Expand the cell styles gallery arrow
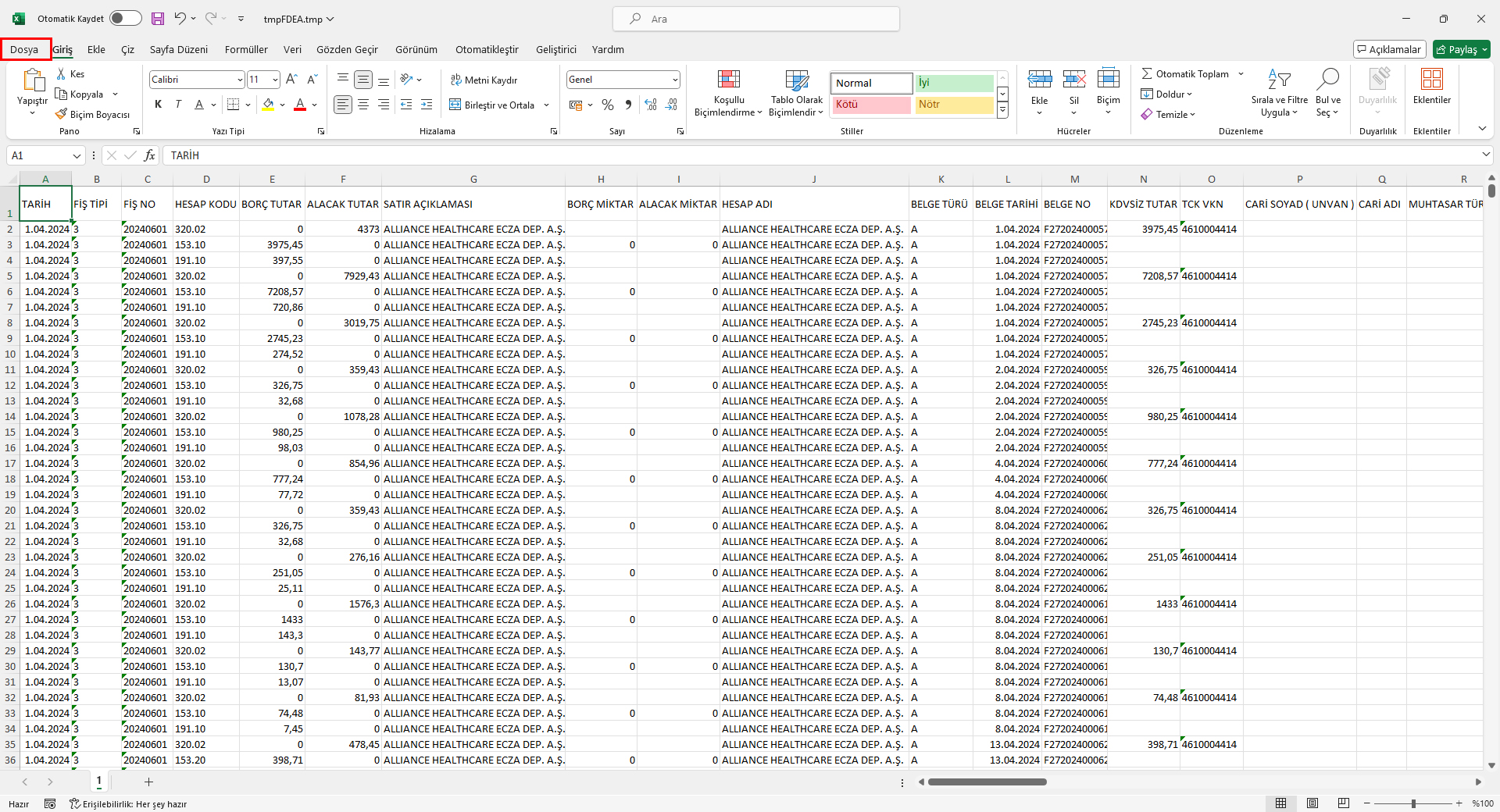The height and width of the screenshot is (812, 1500). (1003, 111)
